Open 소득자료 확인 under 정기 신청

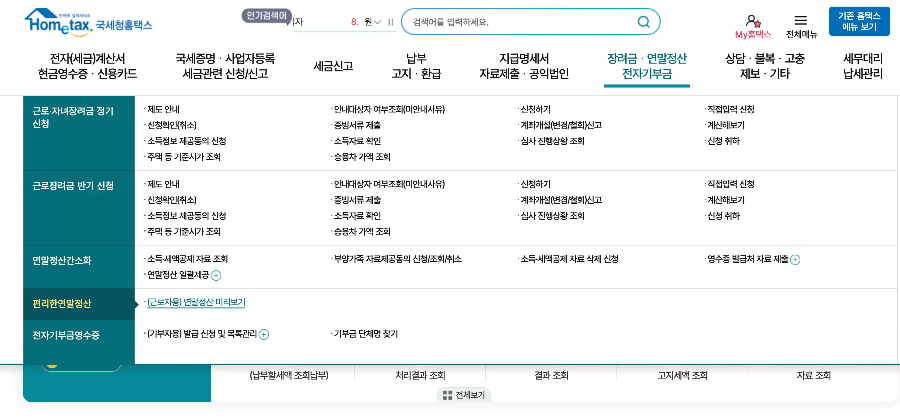(357, 141)
